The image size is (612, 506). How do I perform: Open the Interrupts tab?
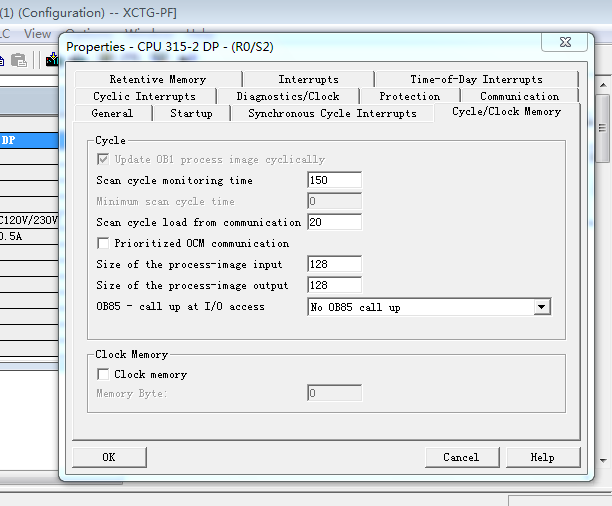click(308, 79)
